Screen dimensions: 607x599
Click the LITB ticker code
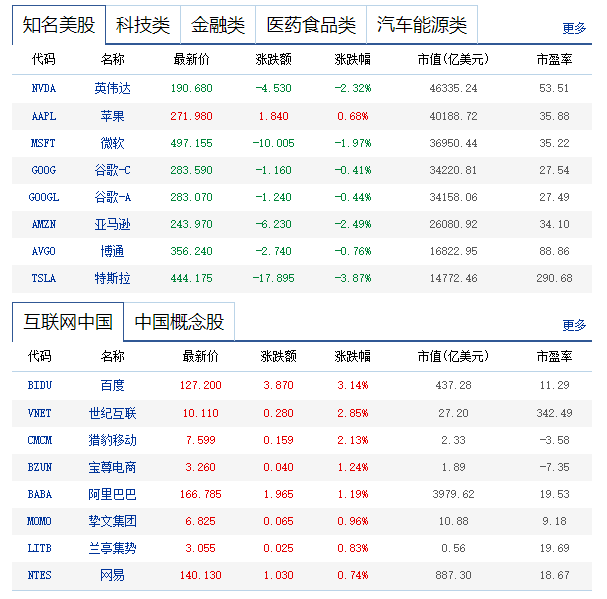pos(39,548)
